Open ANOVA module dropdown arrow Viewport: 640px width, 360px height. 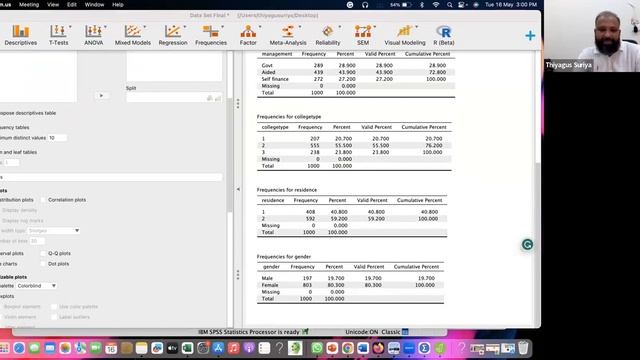[x=105, y=27]
